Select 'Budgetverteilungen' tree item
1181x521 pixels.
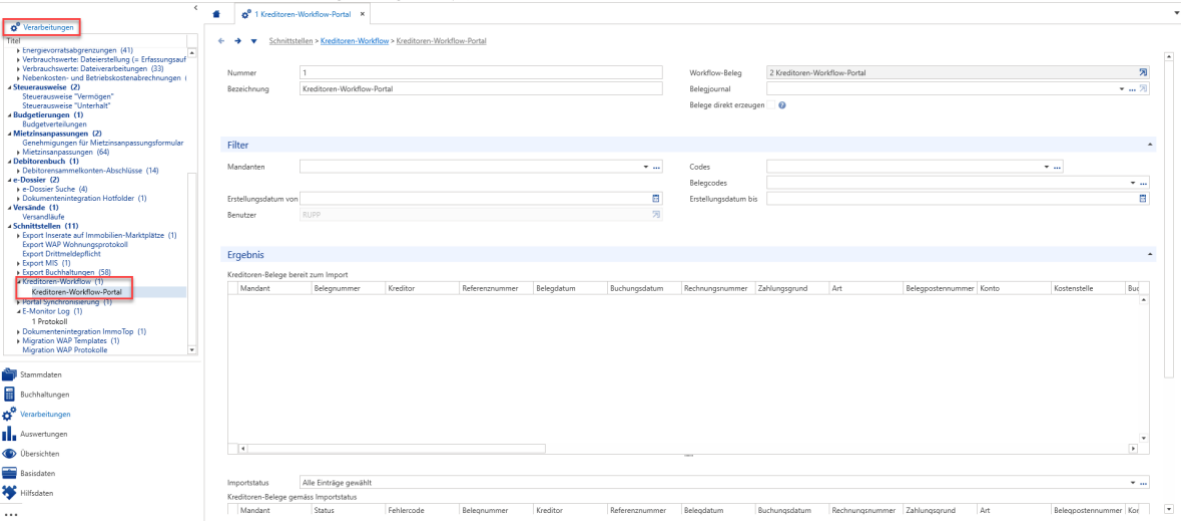(54, 124)
